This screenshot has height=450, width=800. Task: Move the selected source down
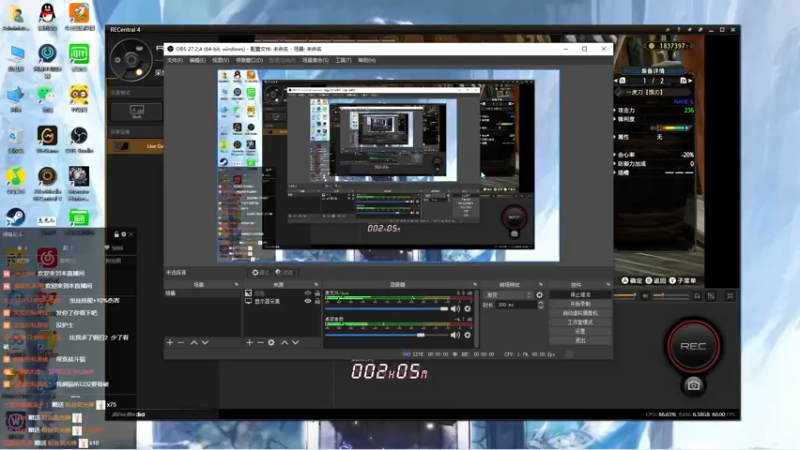[x=295, y=342]
